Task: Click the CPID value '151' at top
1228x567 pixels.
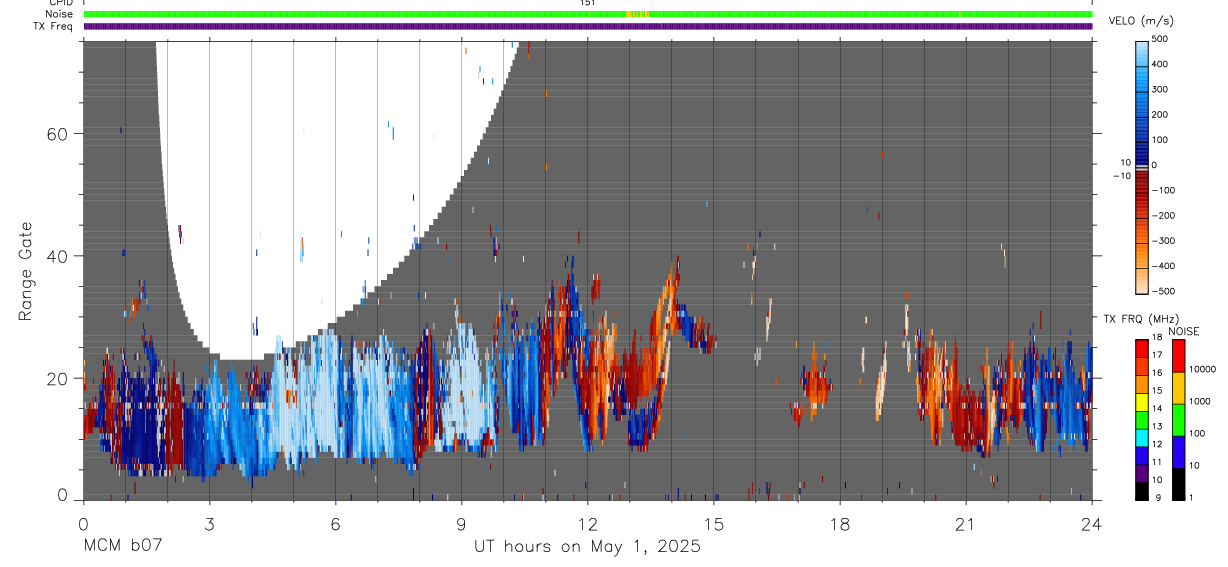Action: pos(588,3)
